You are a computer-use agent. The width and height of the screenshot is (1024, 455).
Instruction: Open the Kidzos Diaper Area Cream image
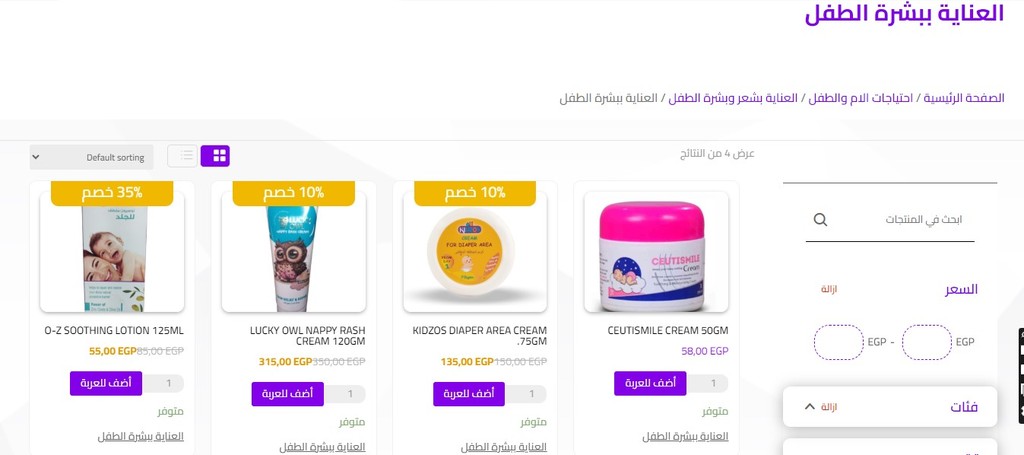pos(475,252)
